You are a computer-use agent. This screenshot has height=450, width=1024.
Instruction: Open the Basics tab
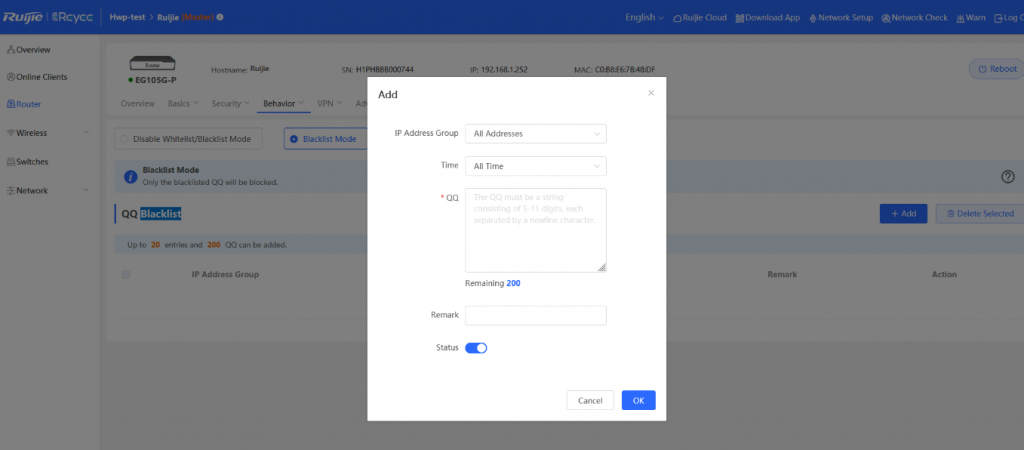pyautogui.click(x=182, y=103)
